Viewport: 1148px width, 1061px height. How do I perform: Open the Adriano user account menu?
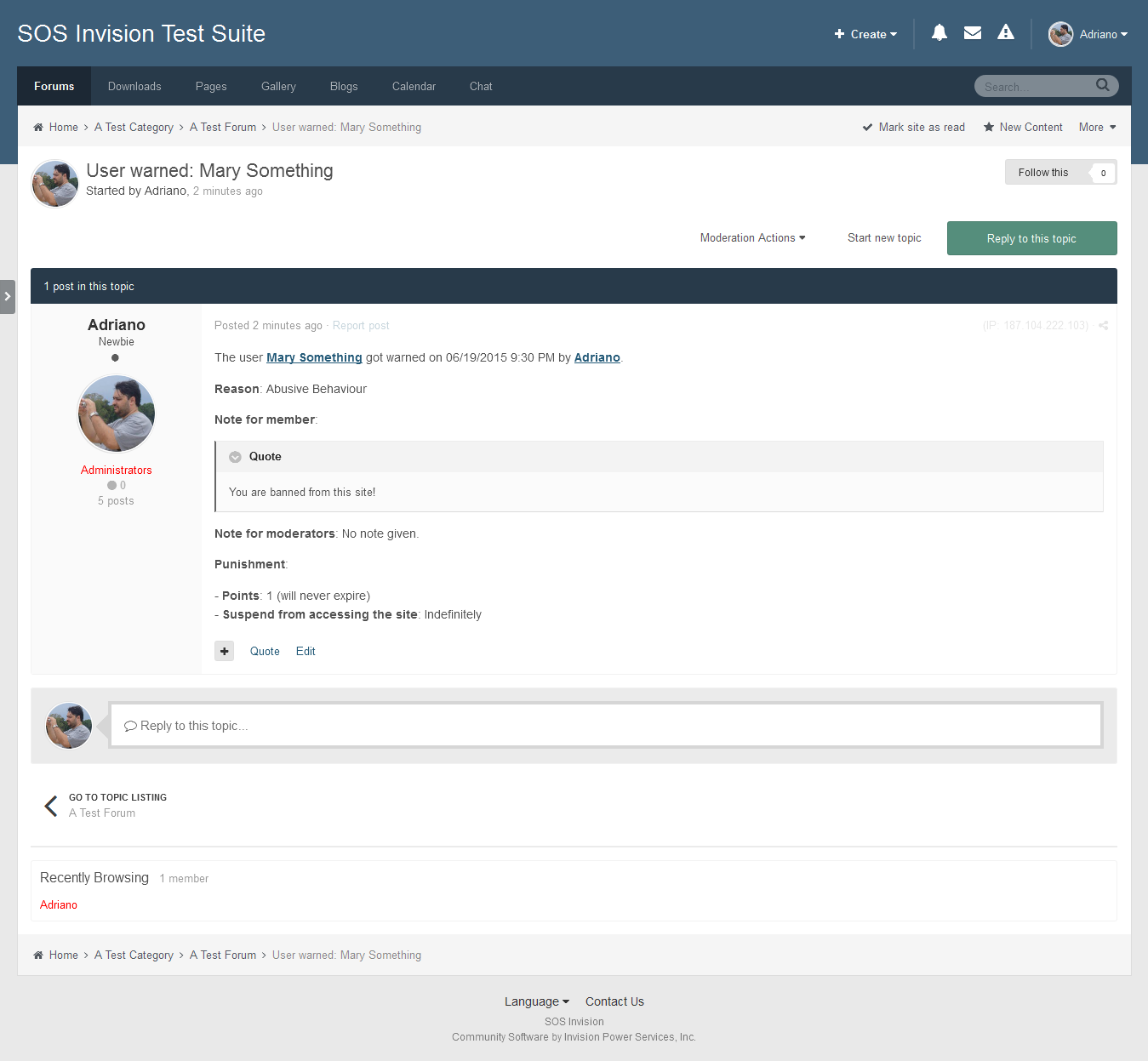point(1088,34)
